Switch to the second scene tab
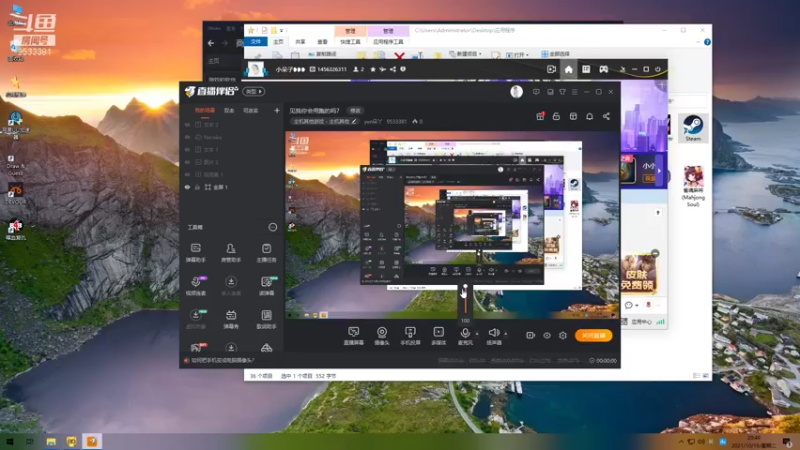Viewport: 800px width, 450px height. pyautogui.click(x=229, y=110)
